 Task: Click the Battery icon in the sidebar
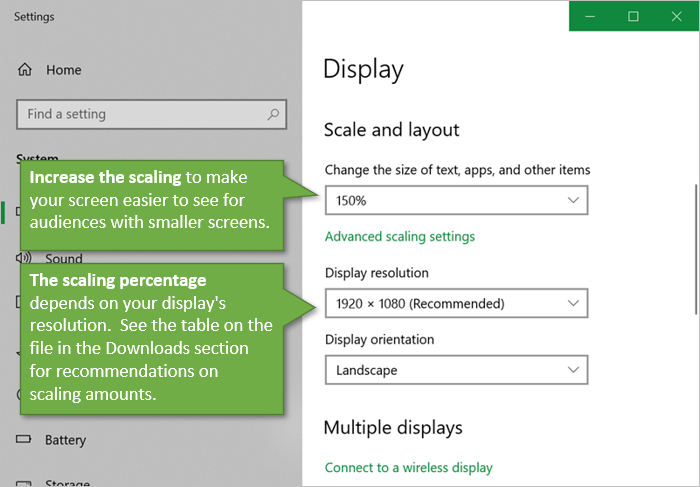(24, 440)
